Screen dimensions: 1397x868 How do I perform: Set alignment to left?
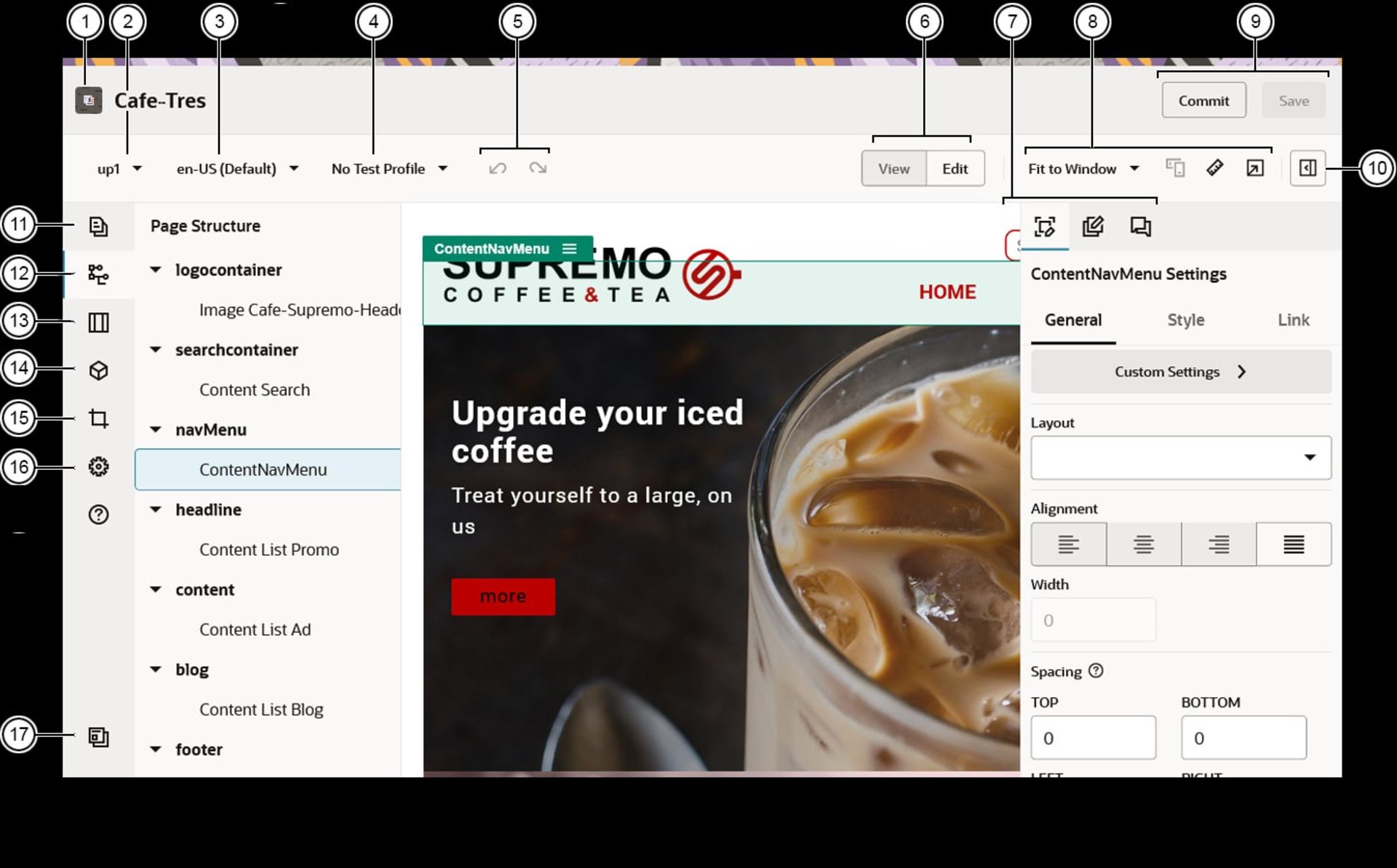pyautogui.click(x=1069, y=544)
